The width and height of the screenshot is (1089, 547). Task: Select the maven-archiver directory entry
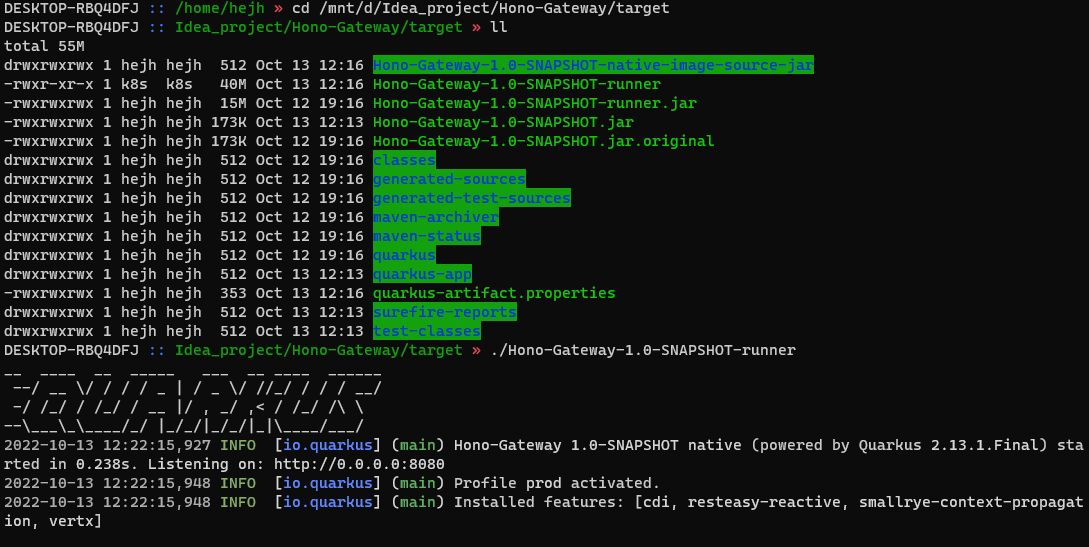435,218
